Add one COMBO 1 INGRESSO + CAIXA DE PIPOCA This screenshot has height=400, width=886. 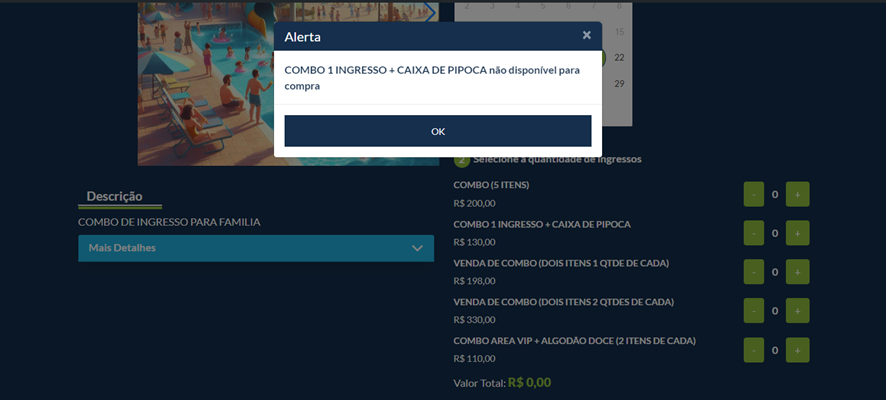click(797, 233)
